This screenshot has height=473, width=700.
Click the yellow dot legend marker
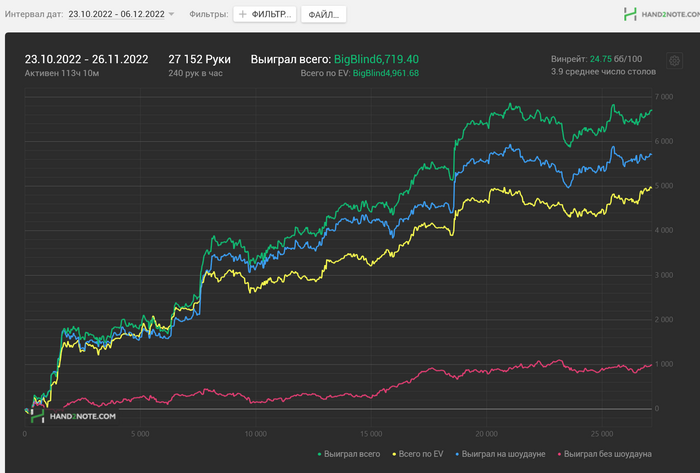[x=394, y=454]
